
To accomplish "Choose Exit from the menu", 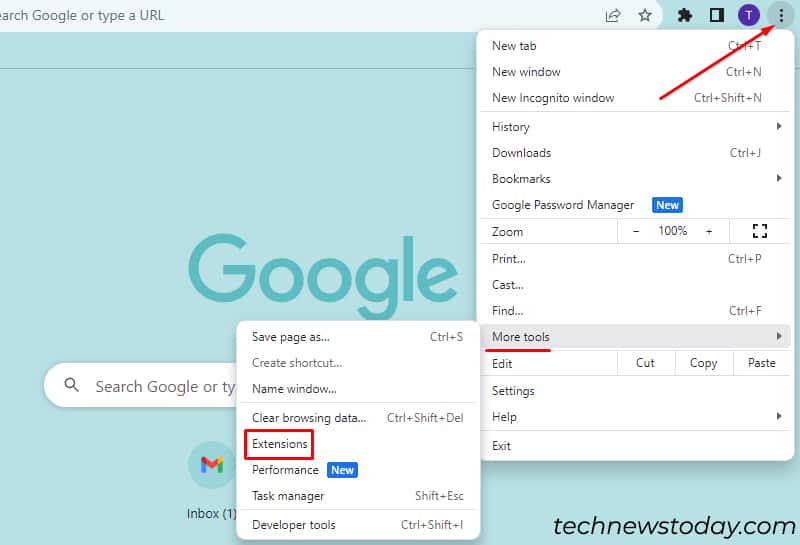I will pyautogui.click(x=635, y=445).
